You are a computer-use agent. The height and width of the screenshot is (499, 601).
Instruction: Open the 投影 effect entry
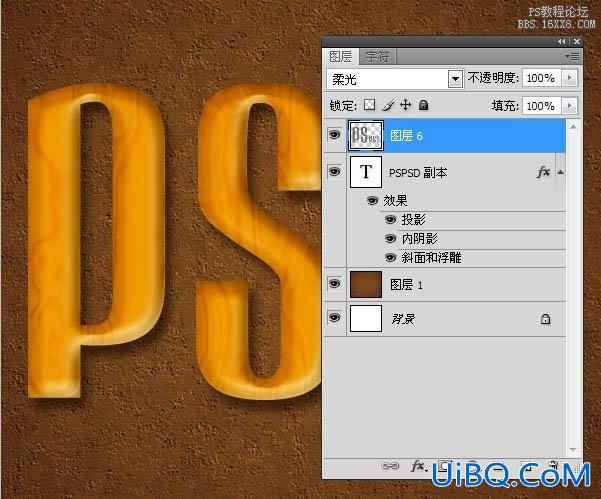click(413, 220)
